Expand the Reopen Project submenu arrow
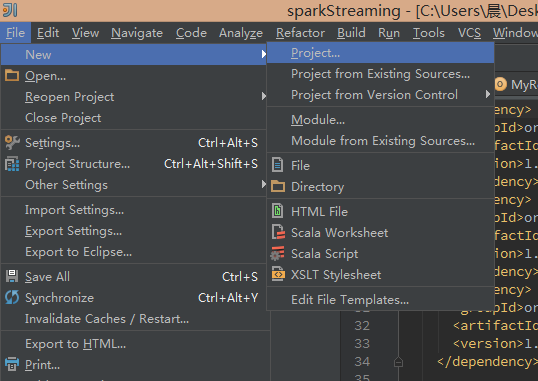538x381 pixels. pos(264,96)
